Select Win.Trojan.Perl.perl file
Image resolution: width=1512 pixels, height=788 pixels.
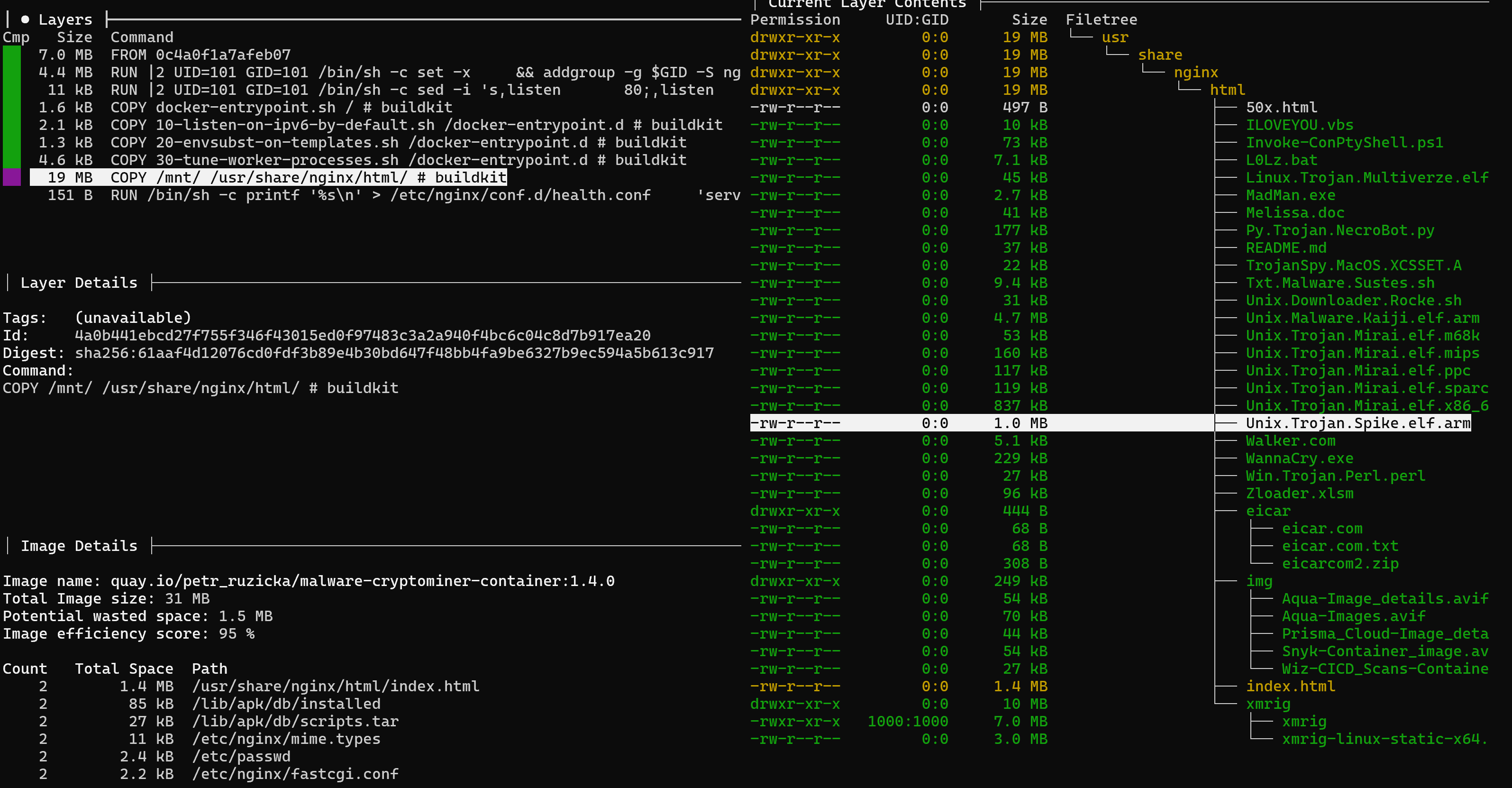[1335, 476]
